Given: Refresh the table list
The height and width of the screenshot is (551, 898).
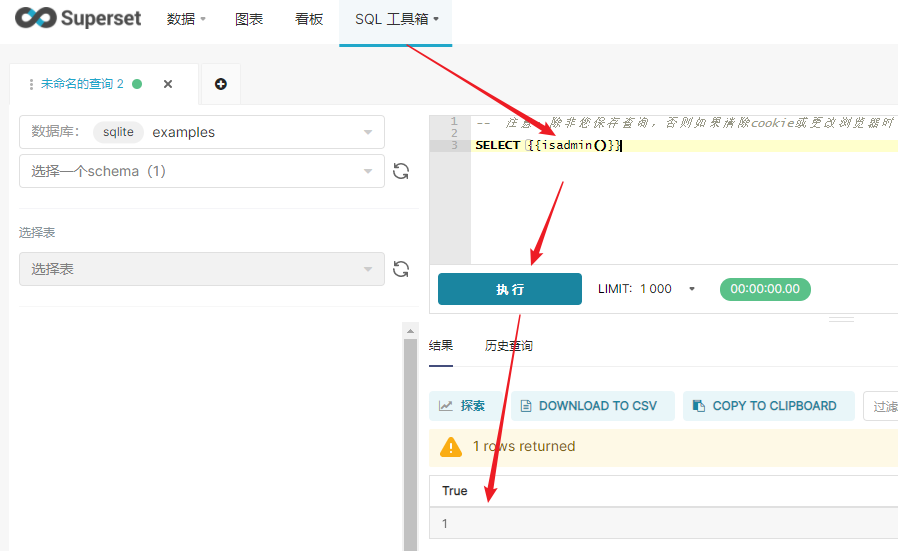Looking at the screenshot, I should pyautogui.click(x=401, y=269).
